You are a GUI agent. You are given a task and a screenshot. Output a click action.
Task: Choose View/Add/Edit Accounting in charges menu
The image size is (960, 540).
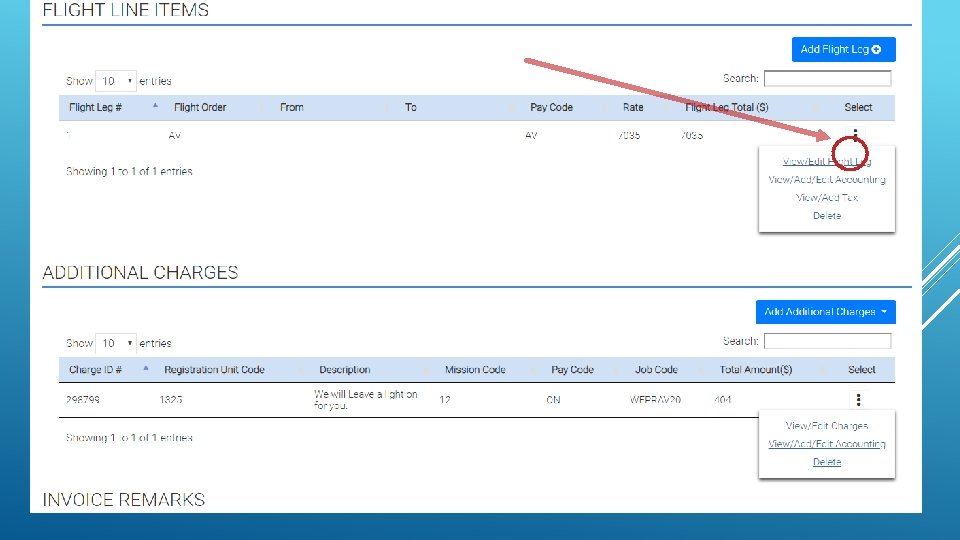[x=827, y=444]
